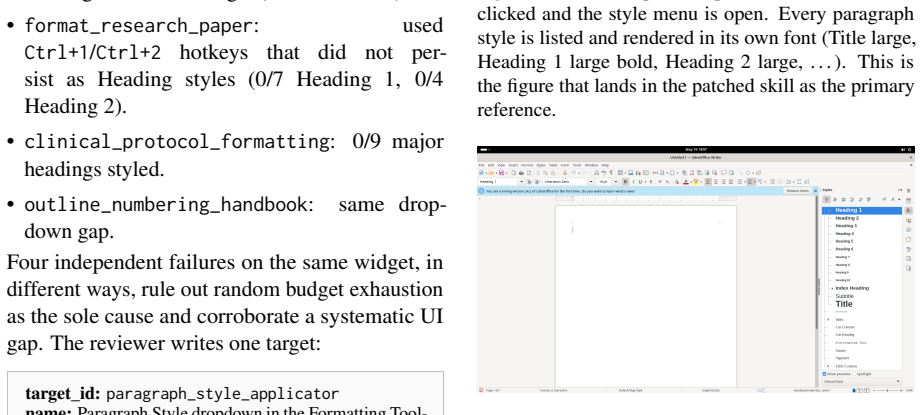Click the system volume icon in top bar
This screenshot has height=415, width=922.
[904, 149]
